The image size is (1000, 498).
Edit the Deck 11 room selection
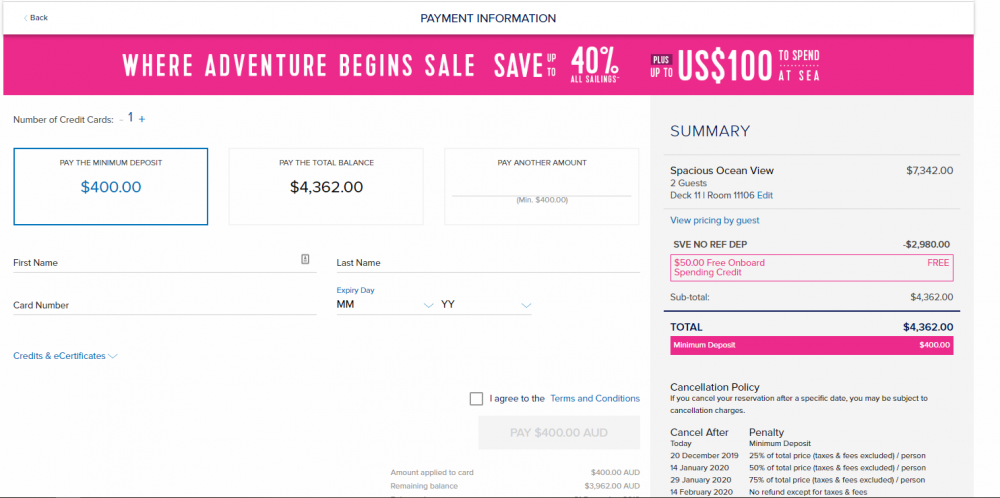coord(765,196)
